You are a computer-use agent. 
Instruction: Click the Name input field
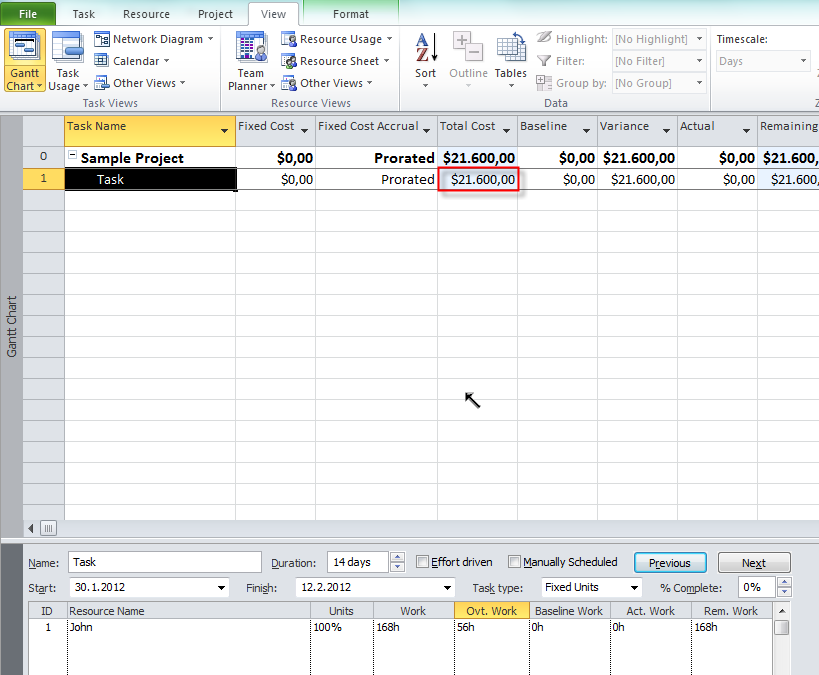tap(164, 562)
